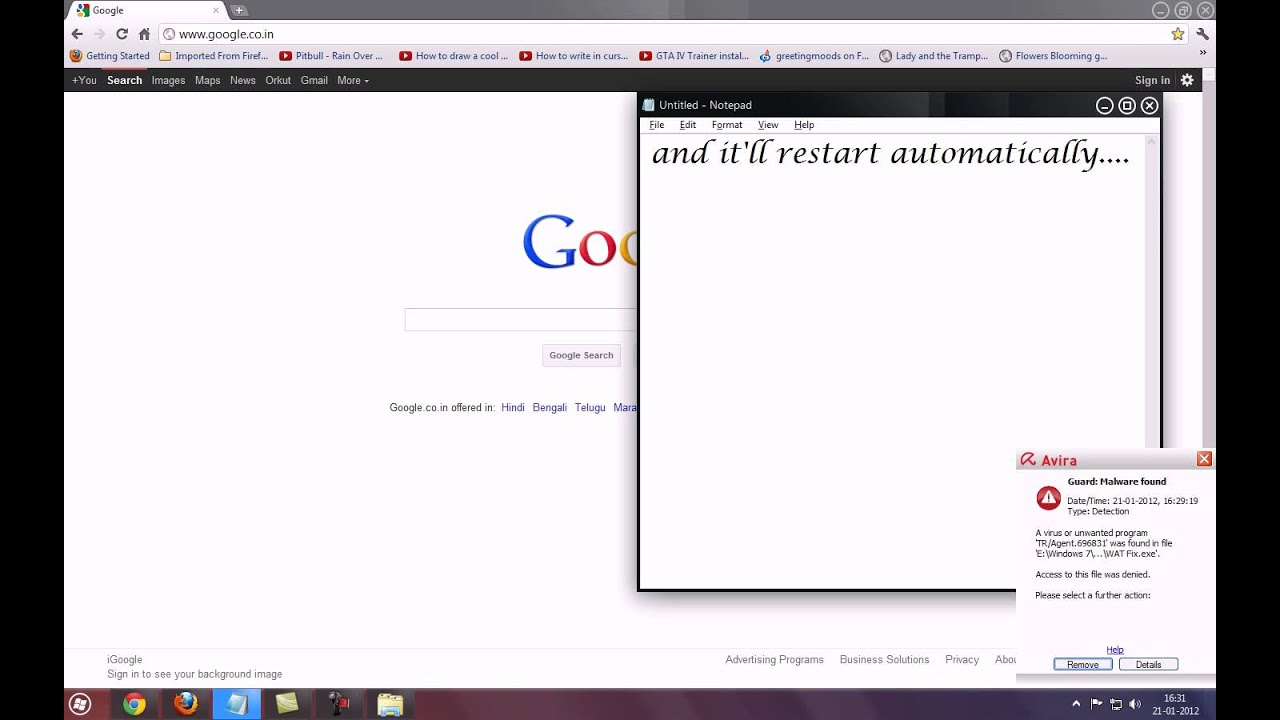Open Flowers Blooming bookmark
The width and height of the screenshot is (1280, 720).
(x=1053, y=56)
